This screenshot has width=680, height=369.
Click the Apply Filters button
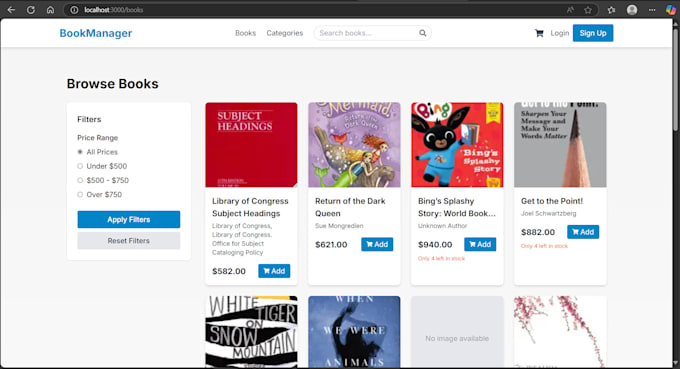[129, 219]
